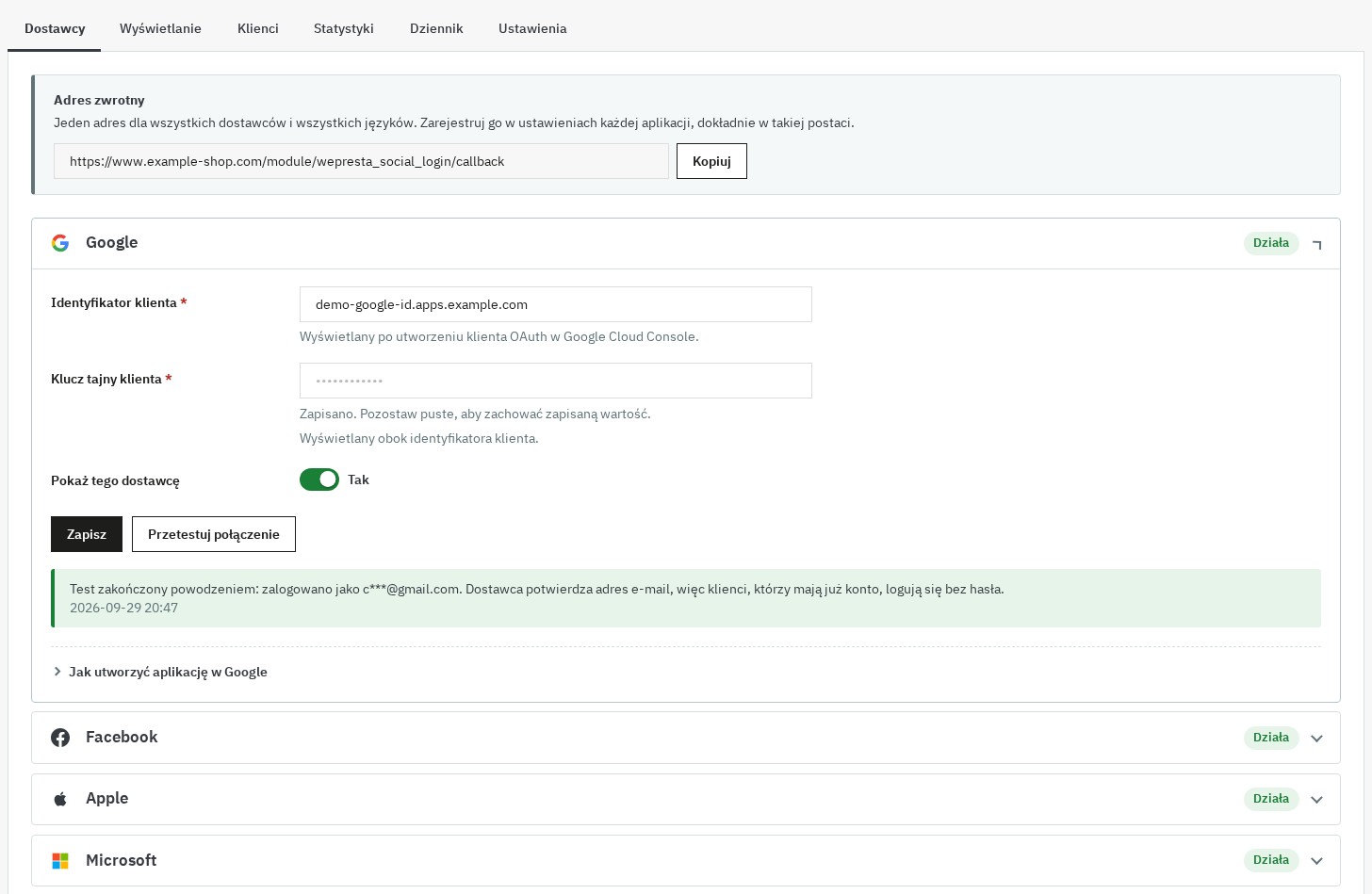Viewport: 1372px width, 894px height.
Task: Collapse the Google provider panel arrow
Action: pos(1317,244)
